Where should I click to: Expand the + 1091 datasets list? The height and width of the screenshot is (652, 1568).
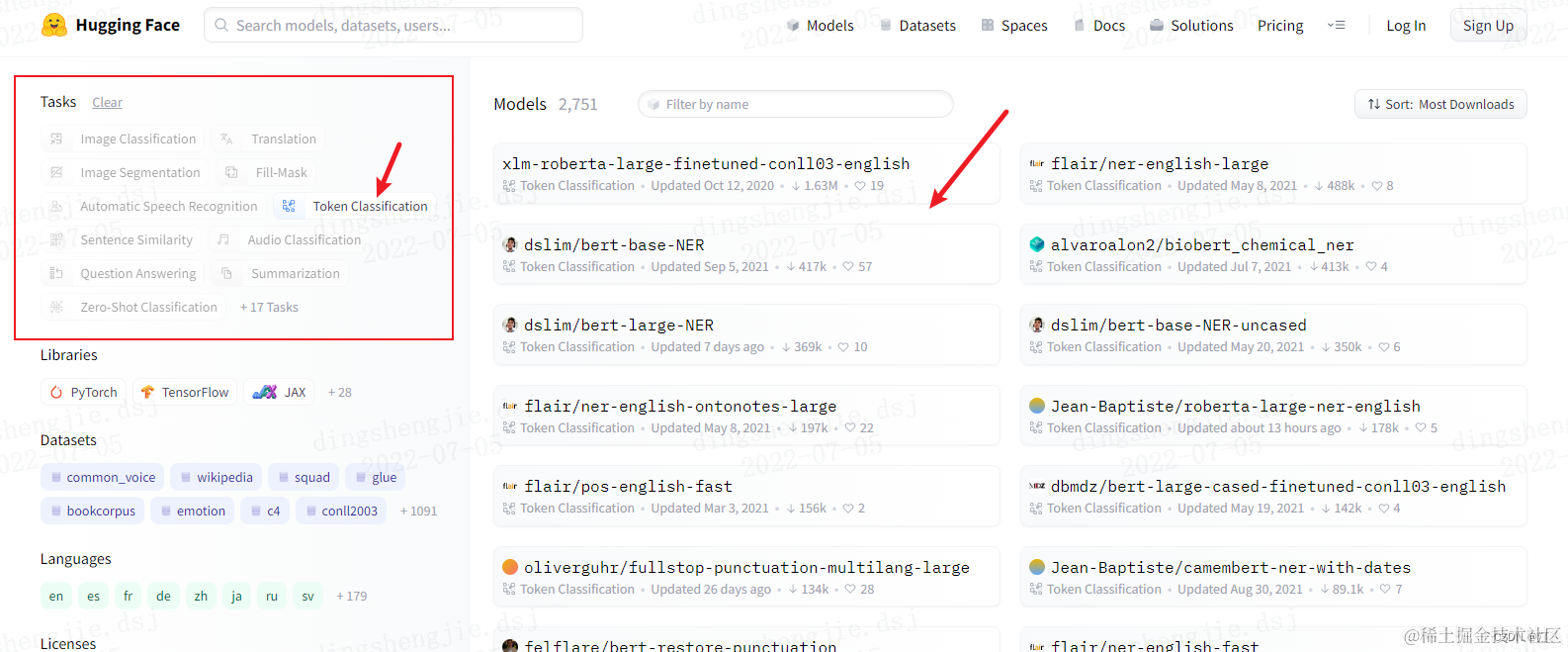tap(418, 511)
